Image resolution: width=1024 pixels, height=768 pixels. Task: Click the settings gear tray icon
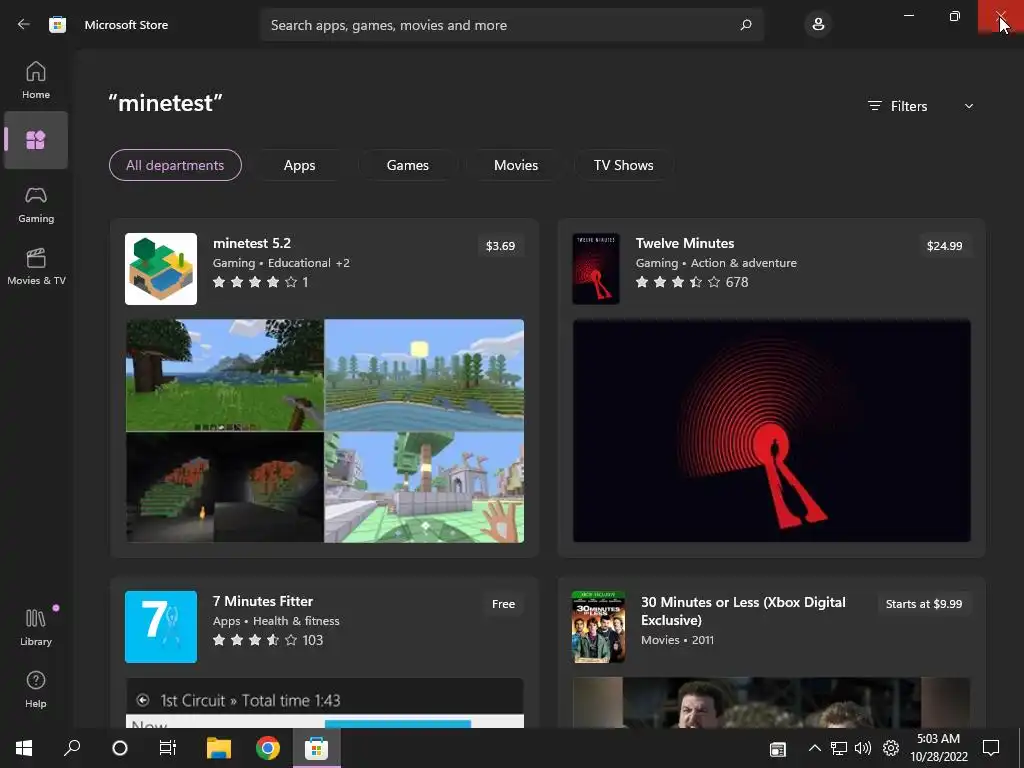[890, 748]
